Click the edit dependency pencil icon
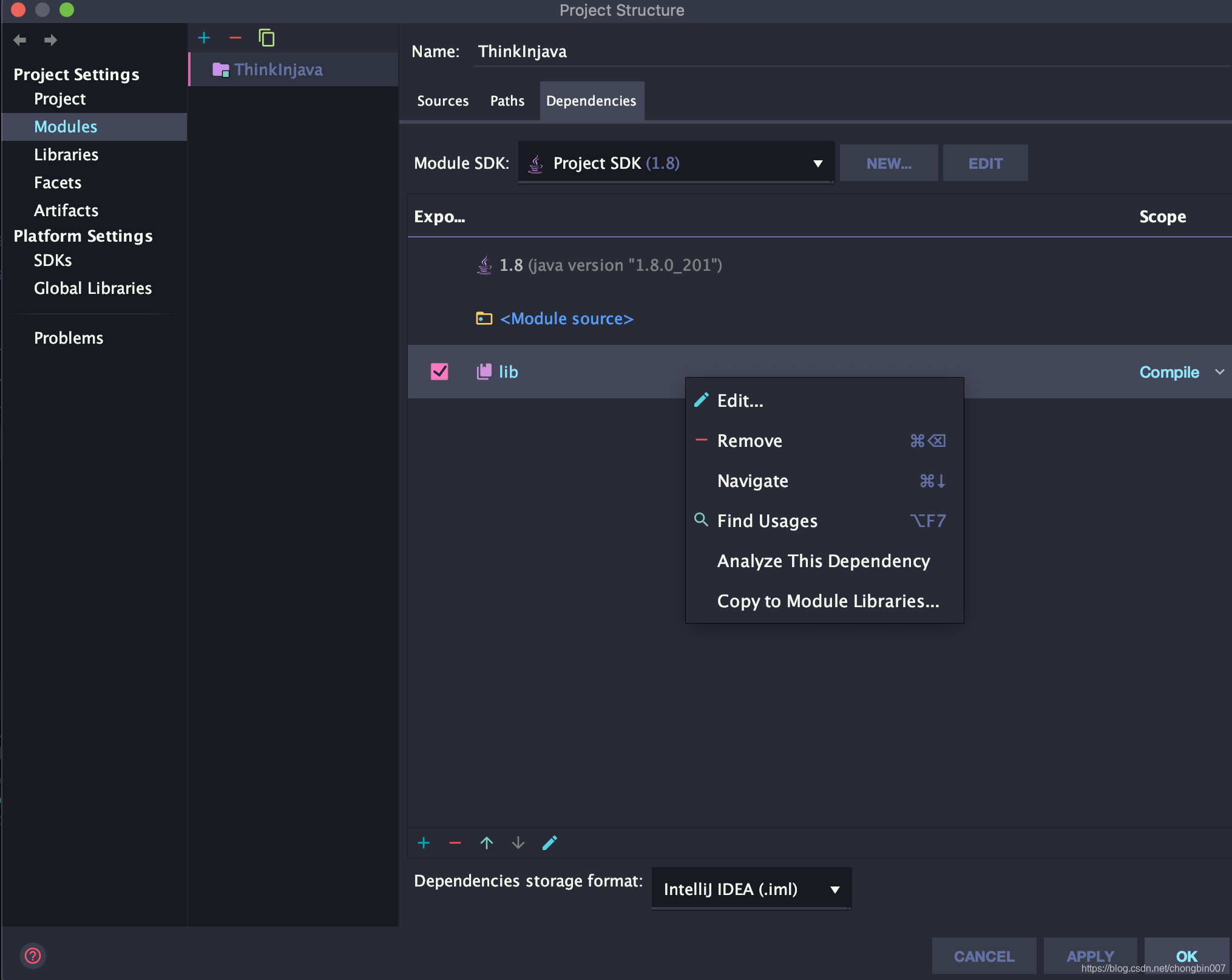 point(550,843)
